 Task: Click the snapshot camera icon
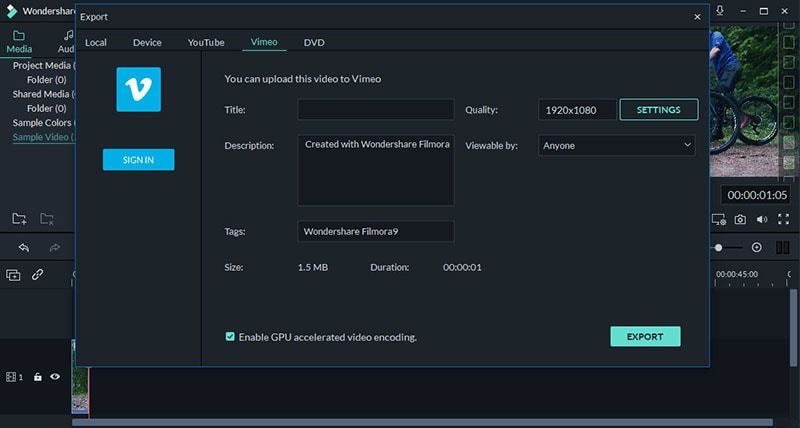[740, 219]
